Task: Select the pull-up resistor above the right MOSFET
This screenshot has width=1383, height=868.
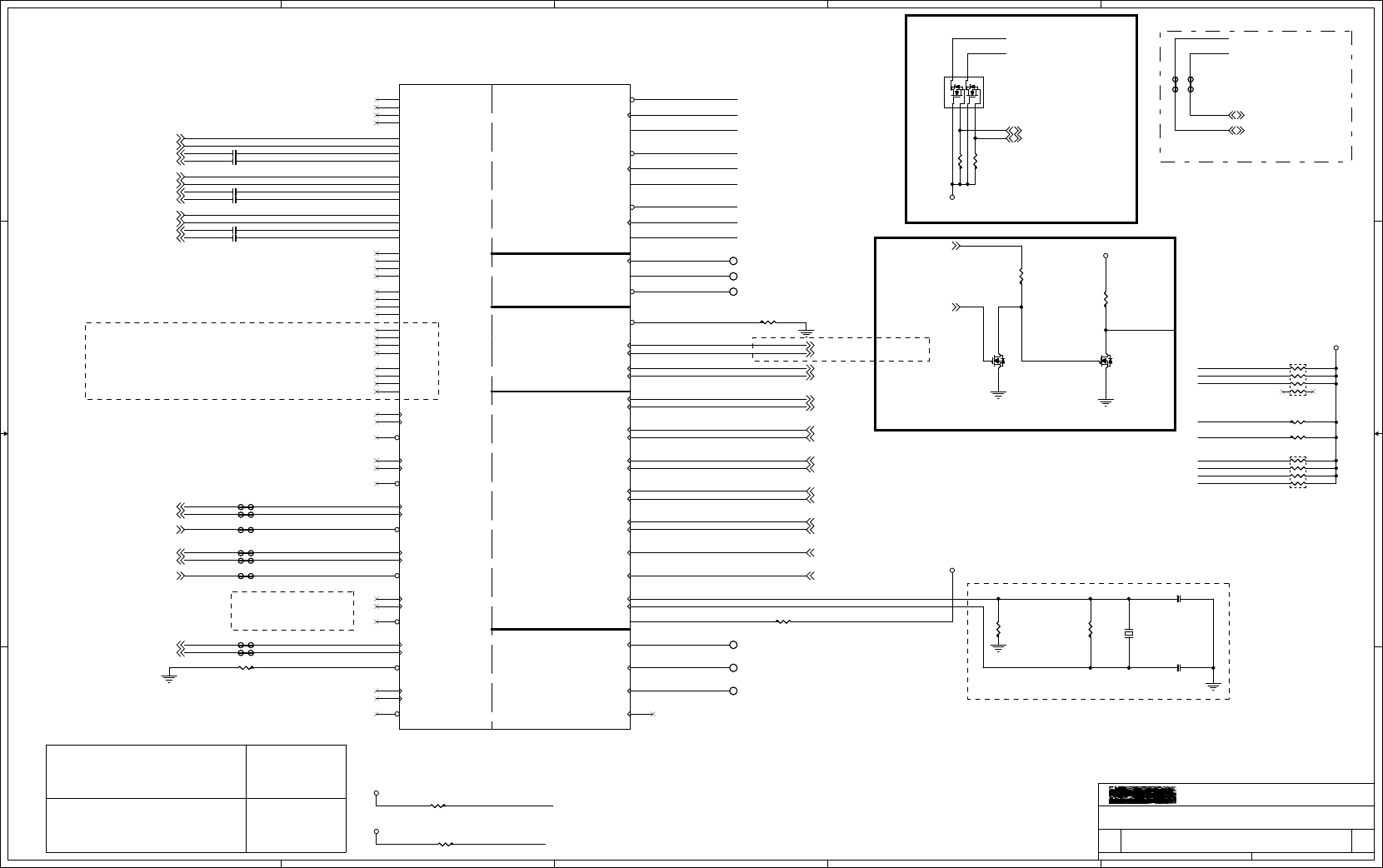Action: [1106, 297]
